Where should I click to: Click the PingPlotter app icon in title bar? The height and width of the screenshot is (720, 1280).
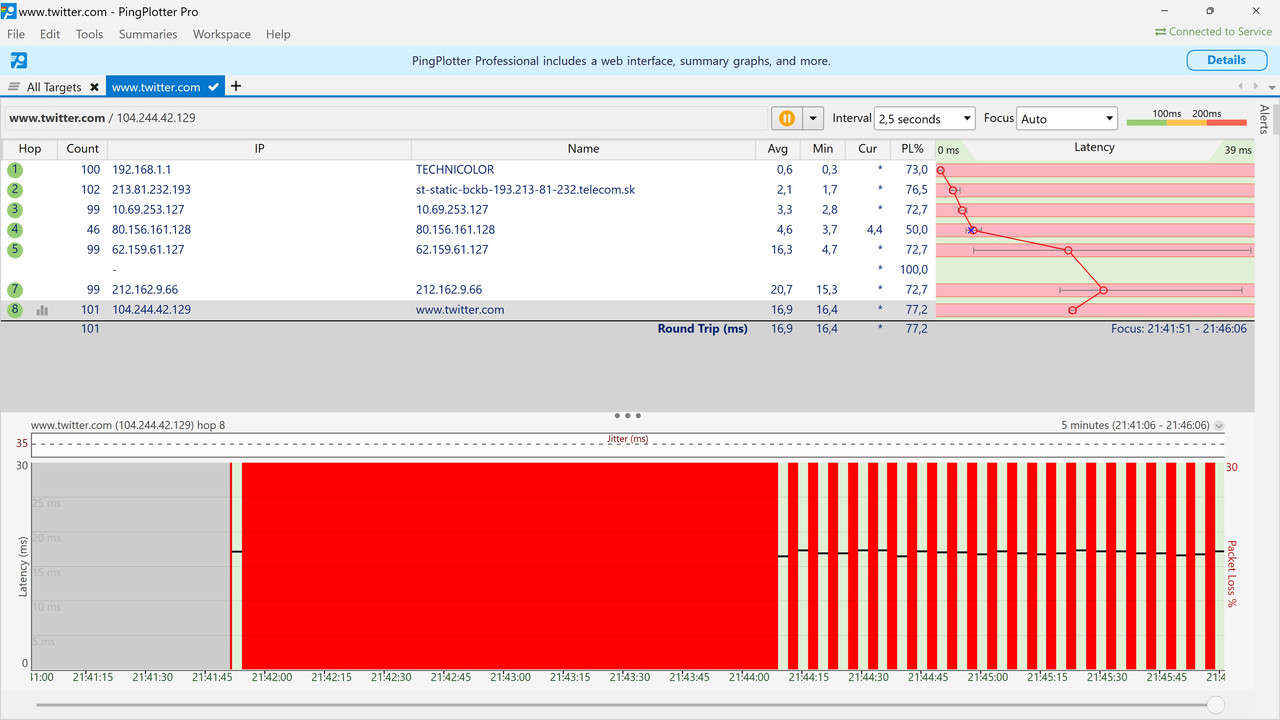tap(9, 11)
